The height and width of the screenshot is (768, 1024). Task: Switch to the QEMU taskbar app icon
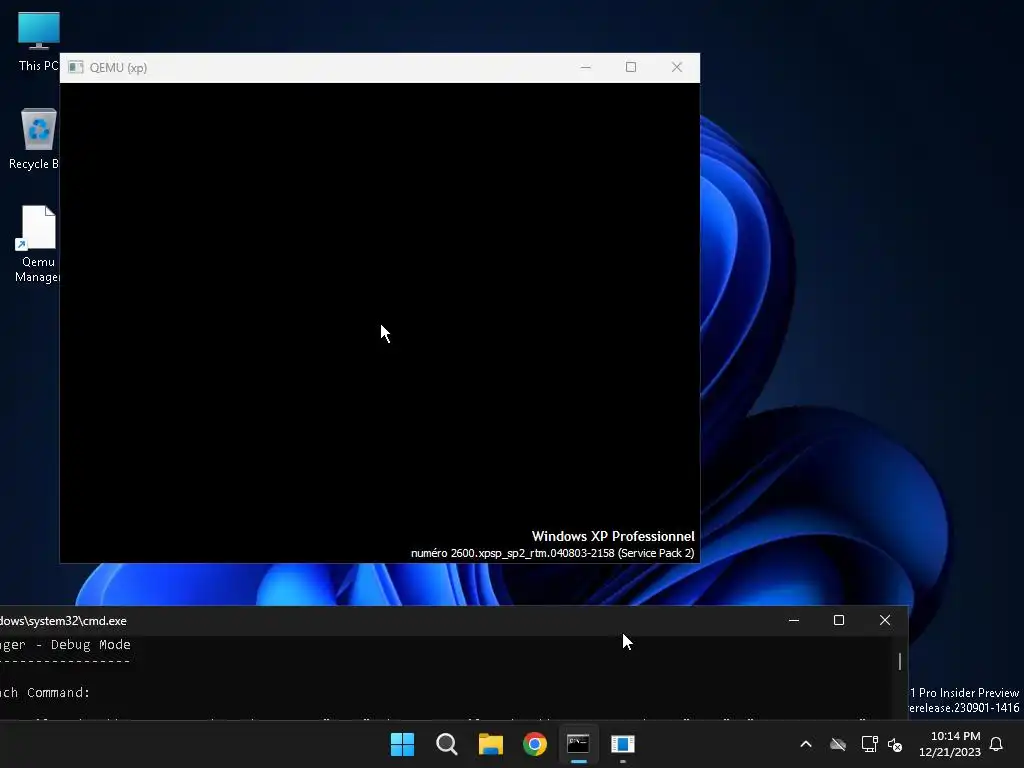click(x=623, y=744)
